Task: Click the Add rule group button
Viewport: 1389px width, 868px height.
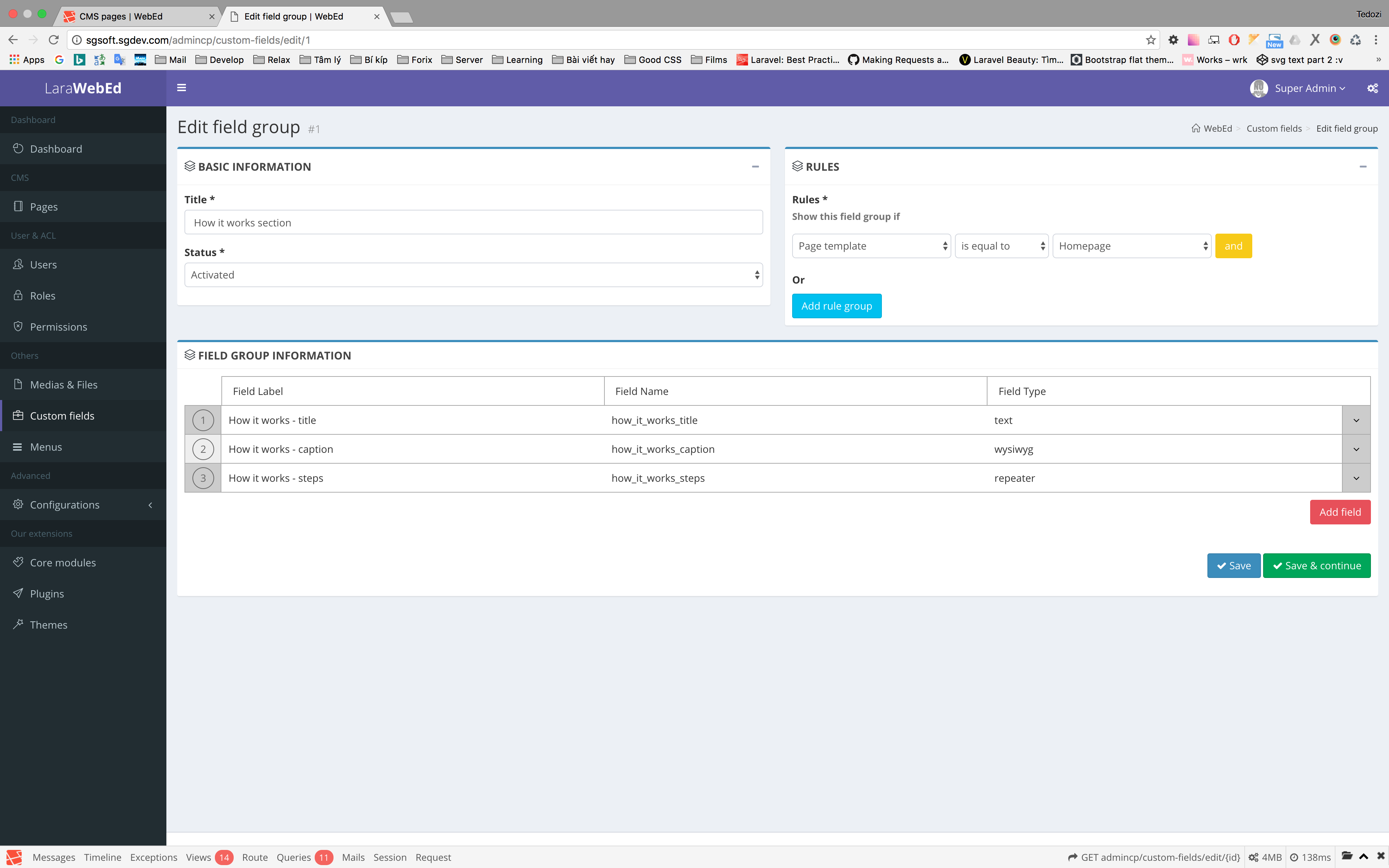Action: [836, 306]
